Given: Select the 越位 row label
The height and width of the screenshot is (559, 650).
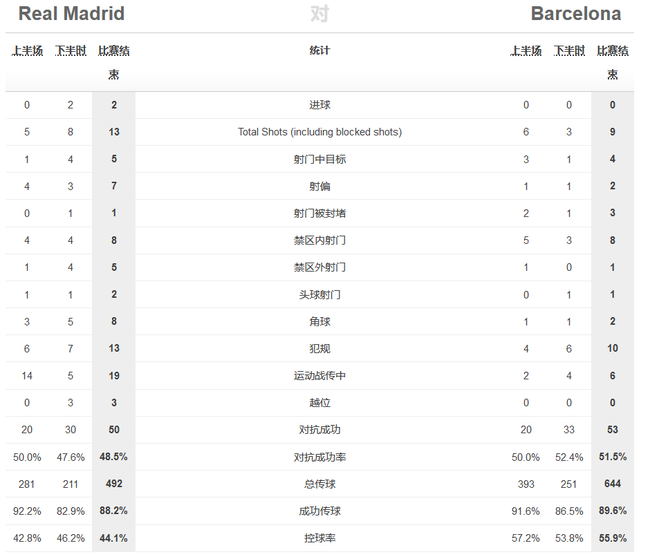Looking at the screenshot, I should [320, 403].
